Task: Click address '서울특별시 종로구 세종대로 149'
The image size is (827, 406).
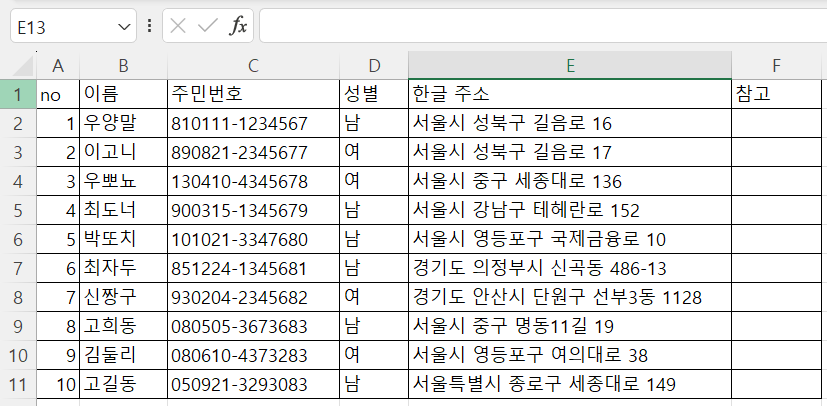Action: [x=570, y=384]
